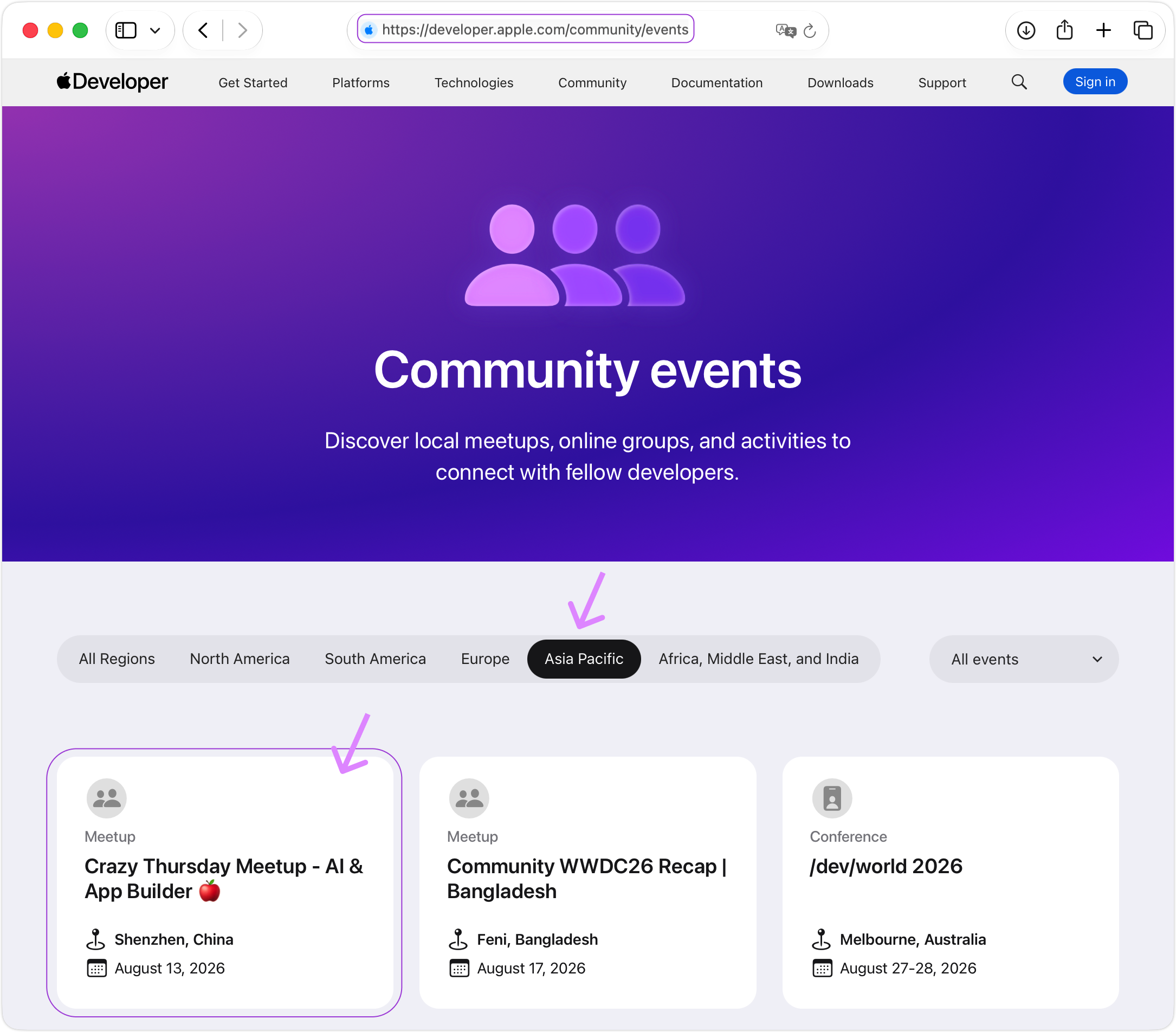Select the All Regions filter
The height and width of the screenshot is (1032, 1176).
117,659
